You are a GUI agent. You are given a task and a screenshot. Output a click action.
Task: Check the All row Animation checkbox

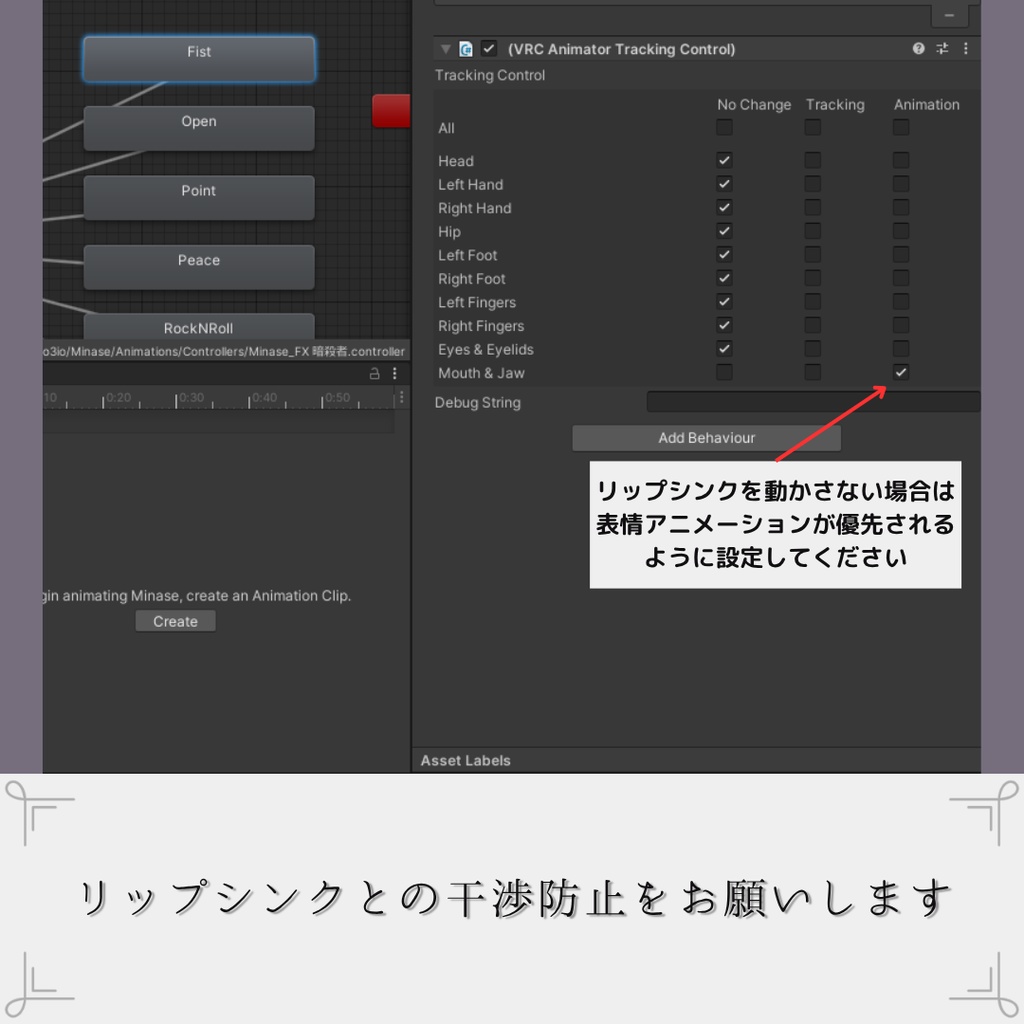point(901,127)
